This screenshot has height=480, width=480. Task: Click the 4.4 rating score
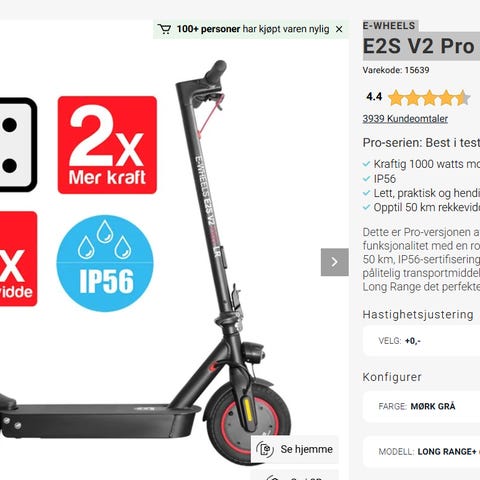(x=374, y=97)
